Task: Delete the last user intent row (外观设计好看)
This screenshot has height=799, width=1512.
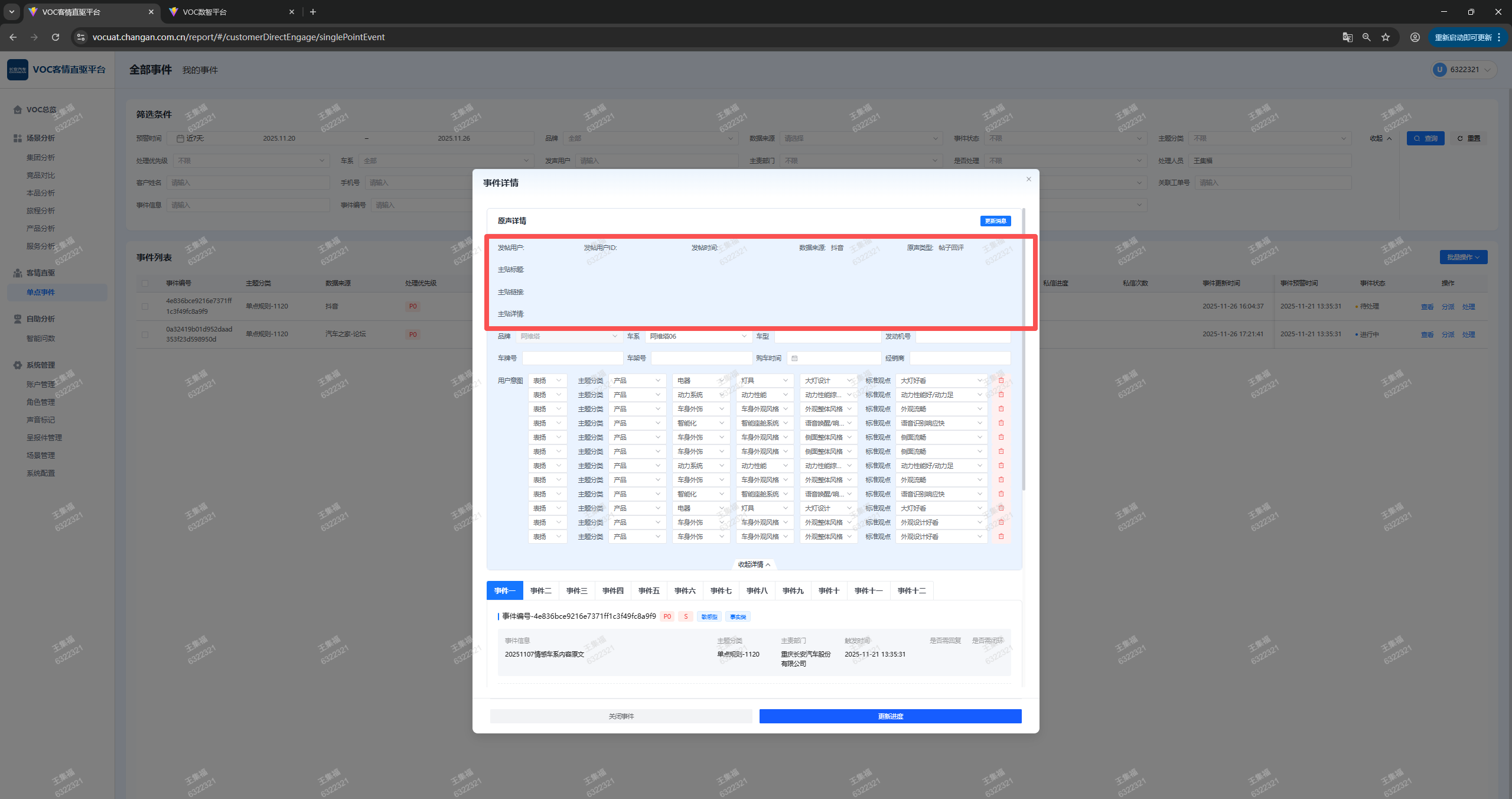Action: tap(1001, 537)
